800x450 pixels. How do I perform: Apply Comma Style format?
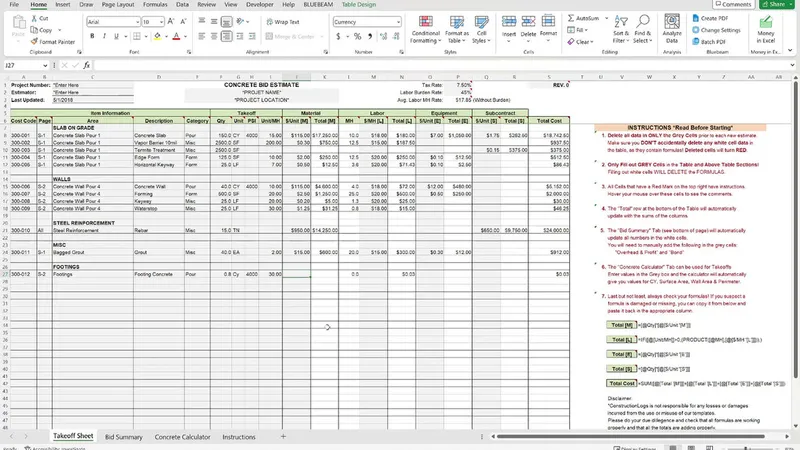click(x=370, y=36)
